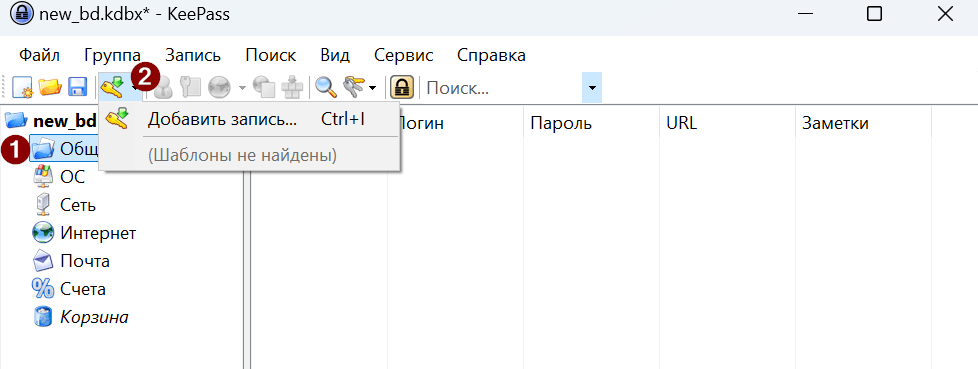The width and height of the screenshot is (978, 369).
Task: Sort entries by the Заметки column header
Action: (863, 123)
